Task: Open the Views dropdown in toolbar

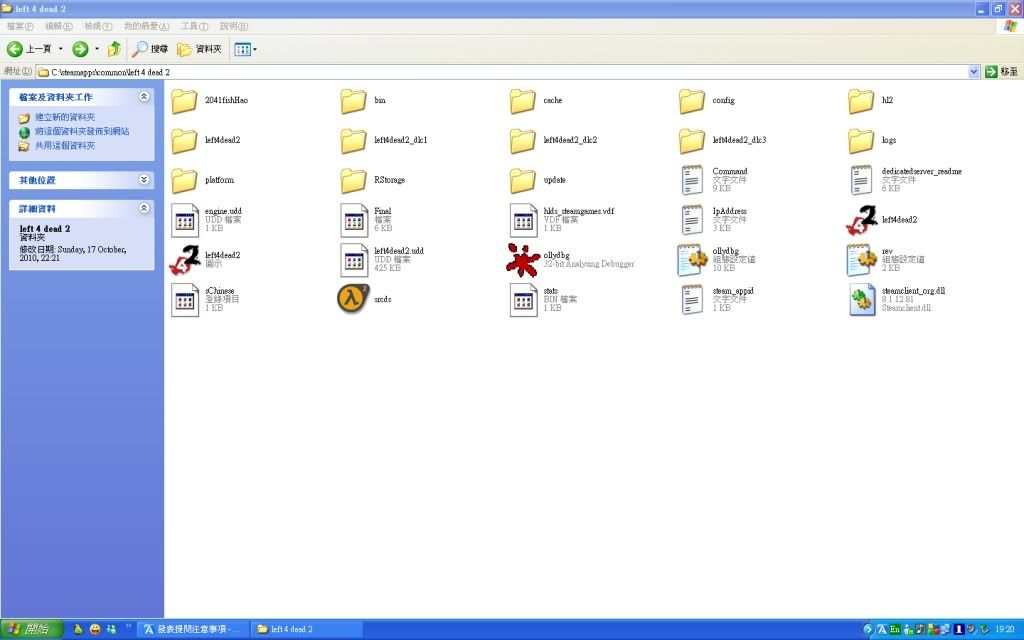Action: coord(245,49)
